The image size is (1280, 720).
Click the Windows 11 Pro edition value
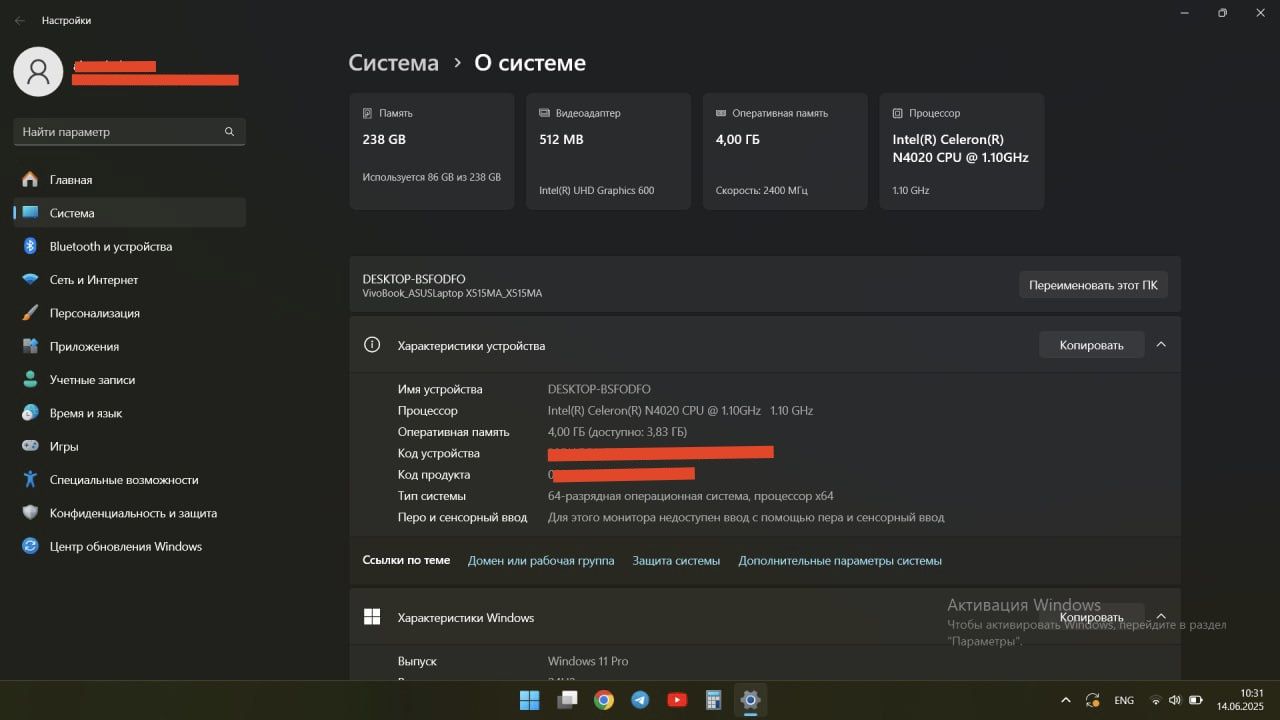coord(588,661)
